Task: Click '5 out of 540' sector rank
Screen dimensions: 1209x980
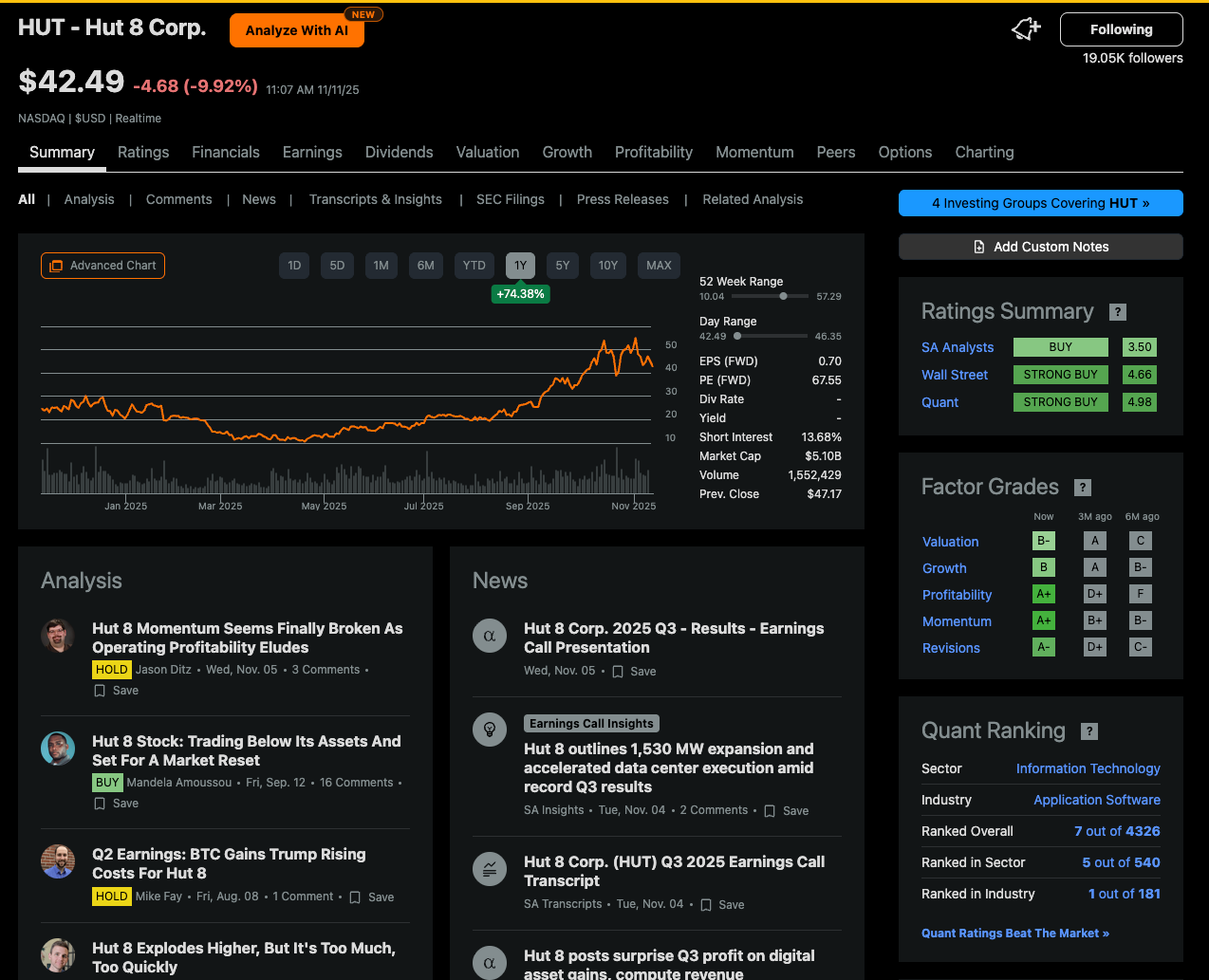Action: click(x=1121, y=862)
